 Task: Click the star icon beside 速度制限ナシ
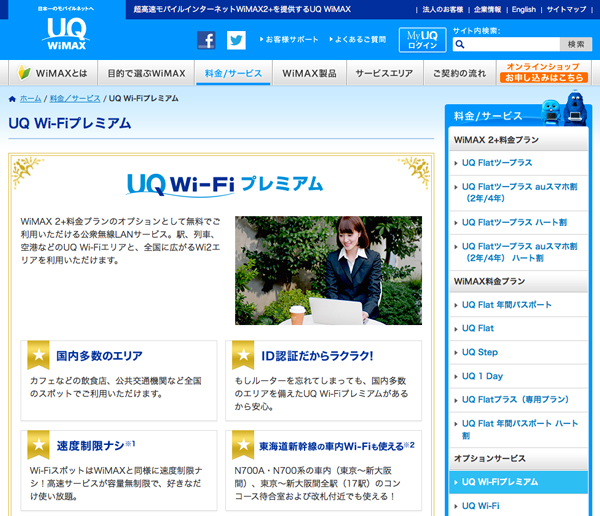[38, 445]
